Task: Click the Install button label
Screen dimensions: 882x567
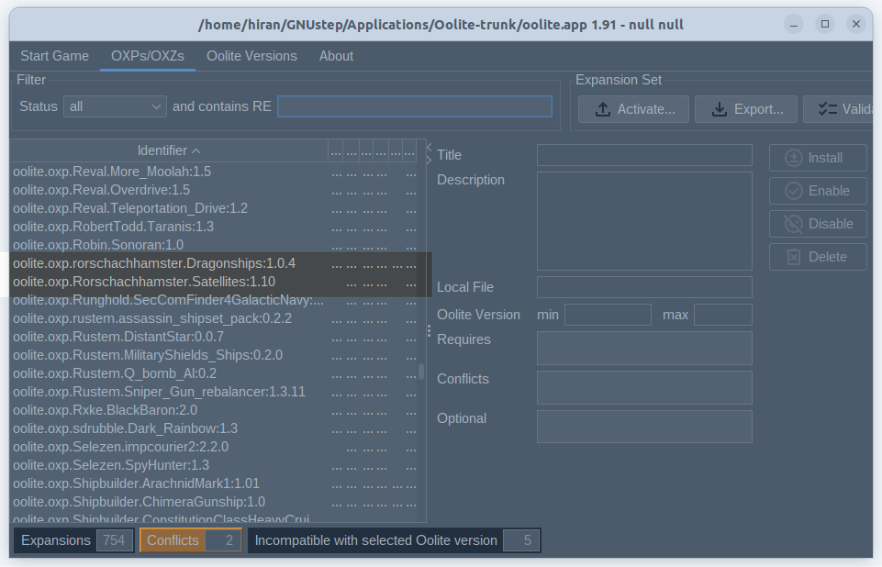Action: tap(825, 158)
